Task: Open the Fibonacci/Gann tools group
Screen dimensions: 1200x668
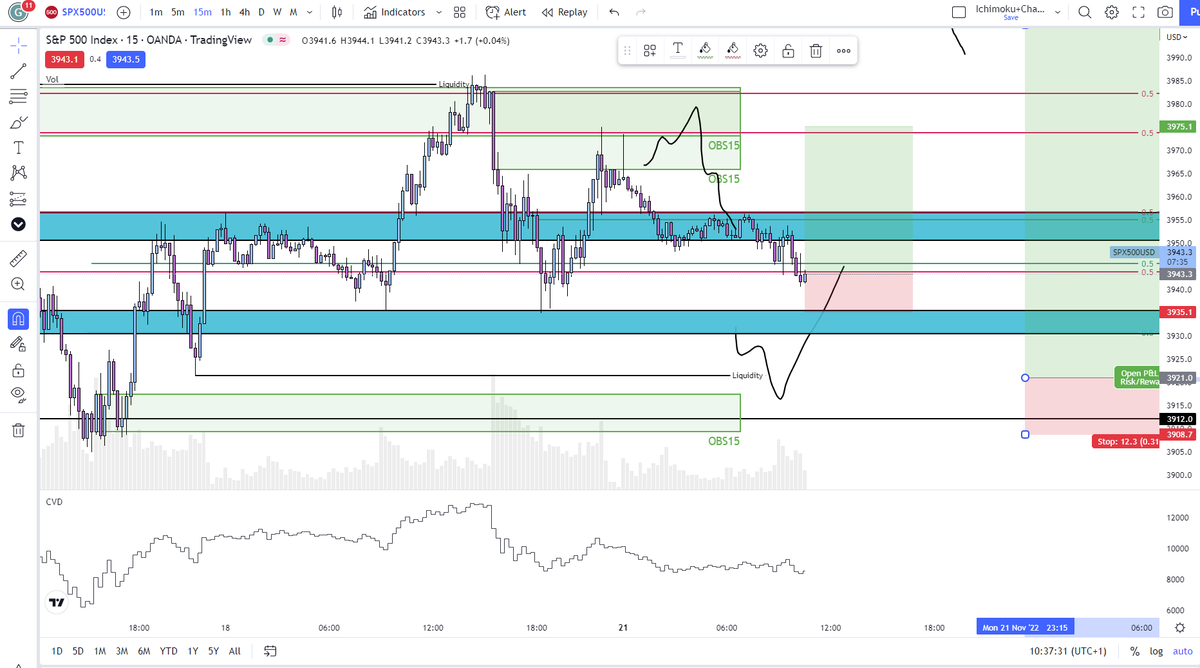Action: [18, 97]
